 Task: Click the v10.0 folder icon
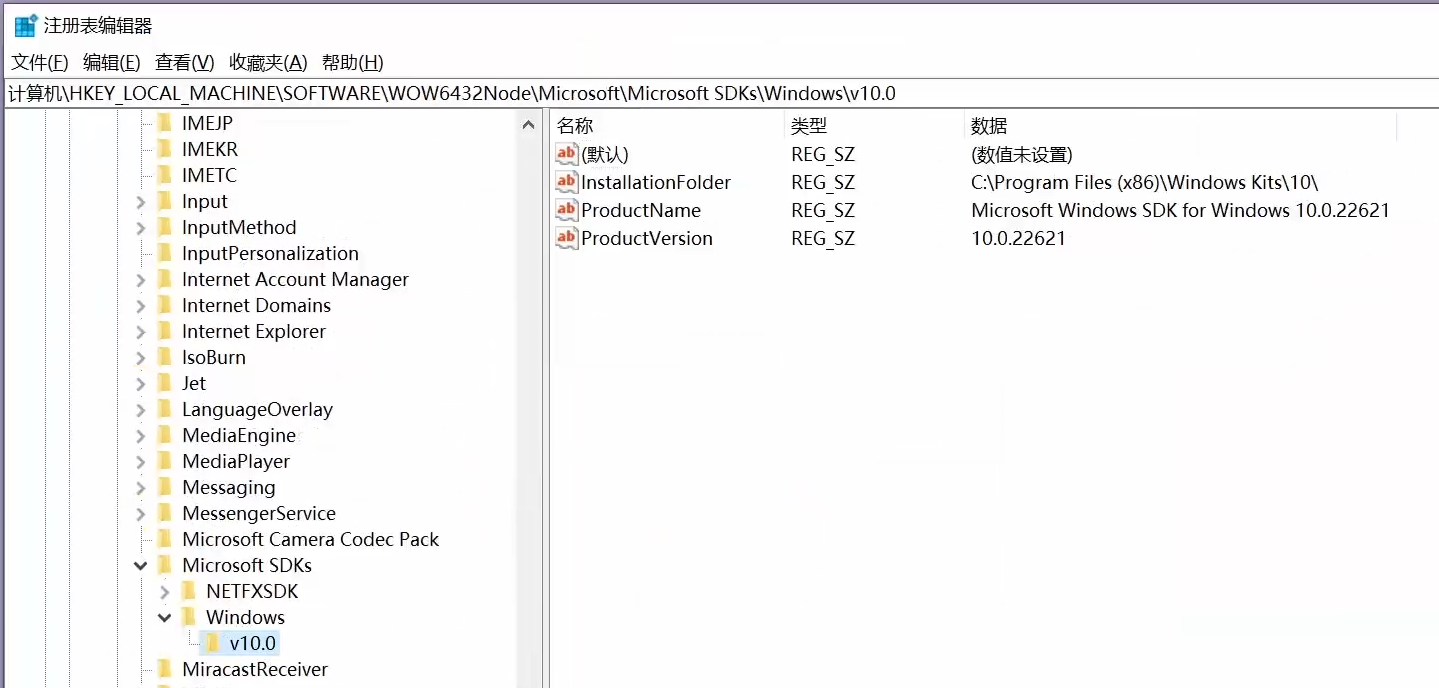tap(213, 643)
